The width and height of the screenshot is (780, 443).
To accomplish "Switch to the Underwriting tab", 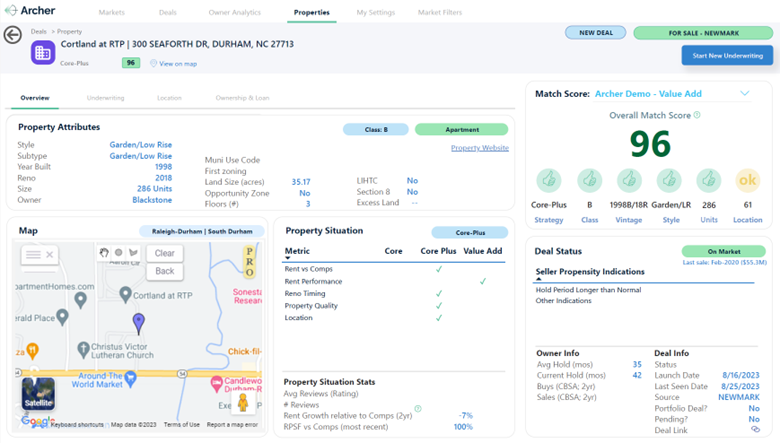I will (x=105, y=98).
